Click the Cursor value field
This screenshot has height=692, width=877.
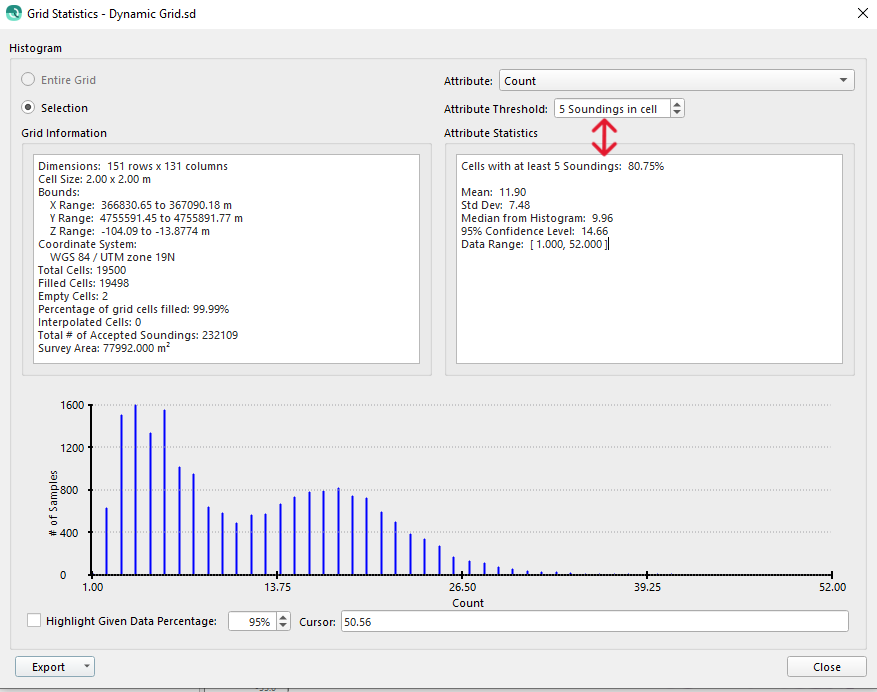point(593,622)
